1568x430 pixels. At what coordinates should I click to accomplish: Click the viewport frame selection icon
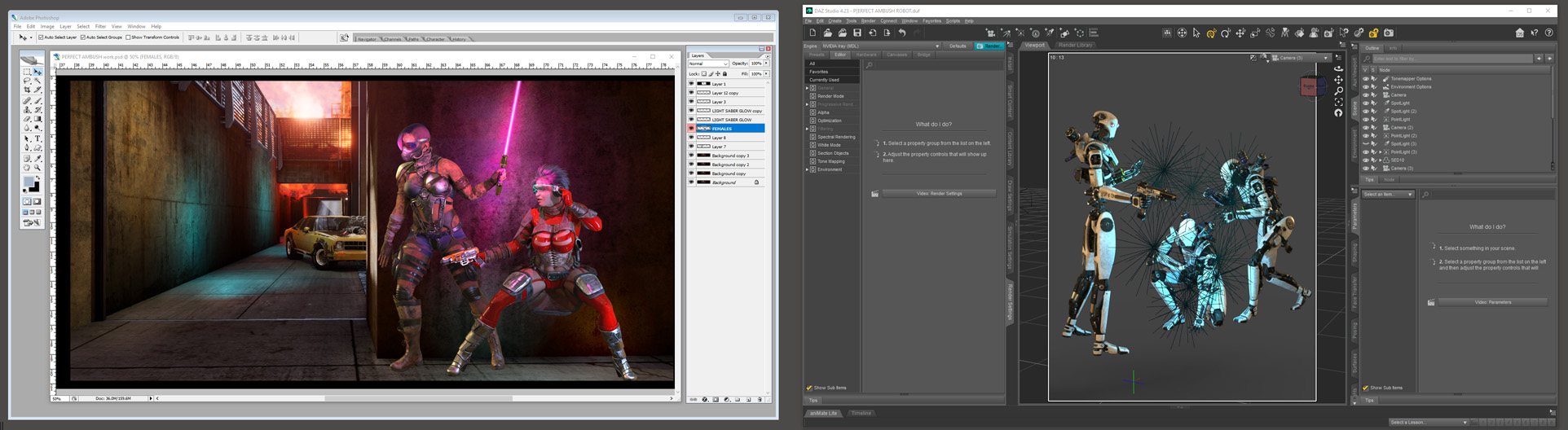pyautogui.click(x=1338, y=103)
